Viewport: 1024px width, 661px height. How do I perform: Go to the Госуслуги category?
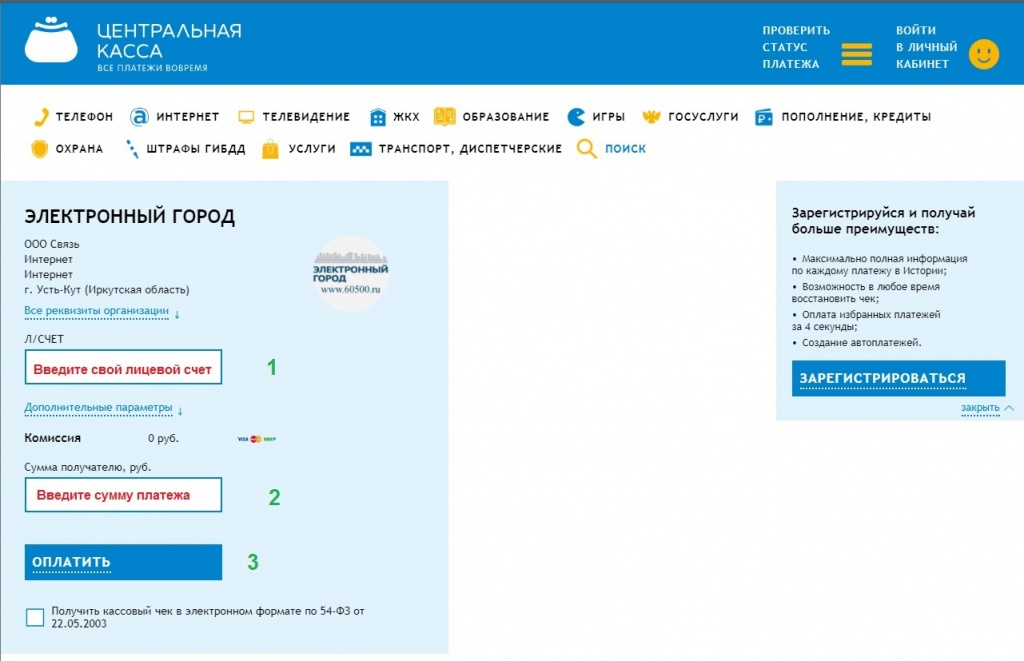(x=703, y=117)
